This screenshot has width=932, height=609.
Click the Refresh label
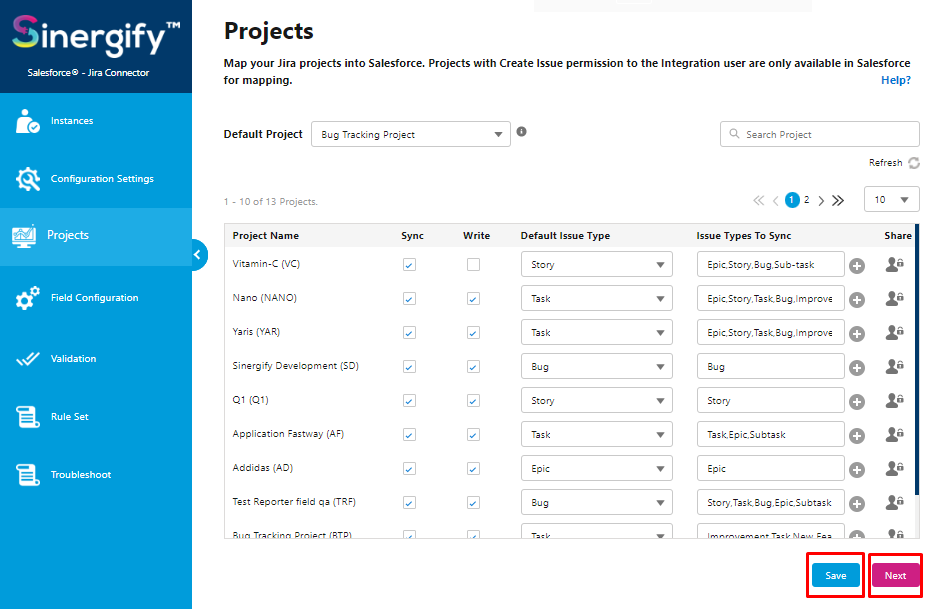[x=886, y=163]
